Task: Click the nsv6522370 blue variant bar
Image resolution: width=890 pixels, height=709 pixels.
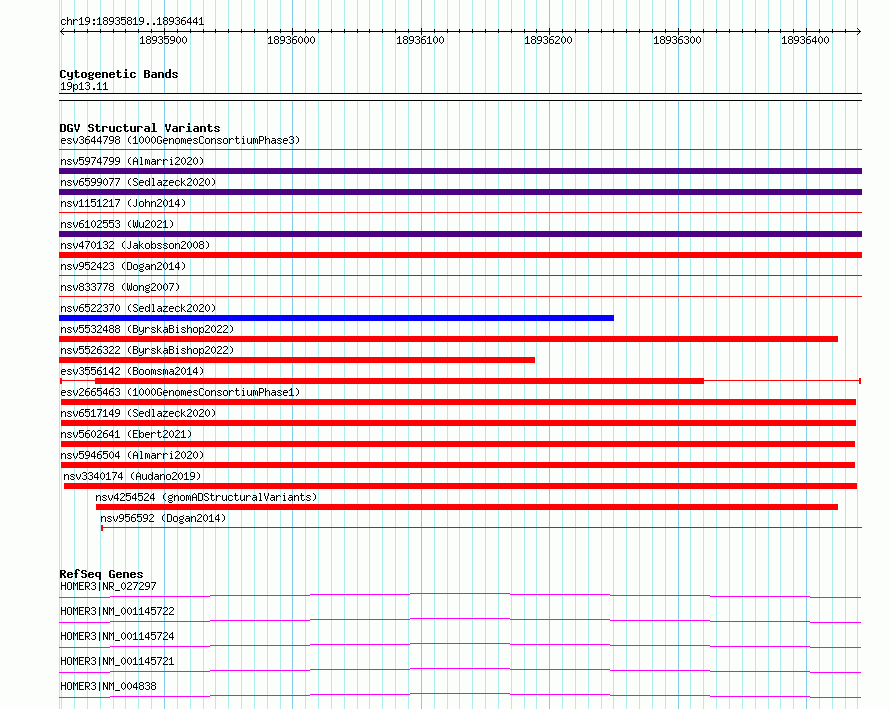Action: click(x=337, y=318)
